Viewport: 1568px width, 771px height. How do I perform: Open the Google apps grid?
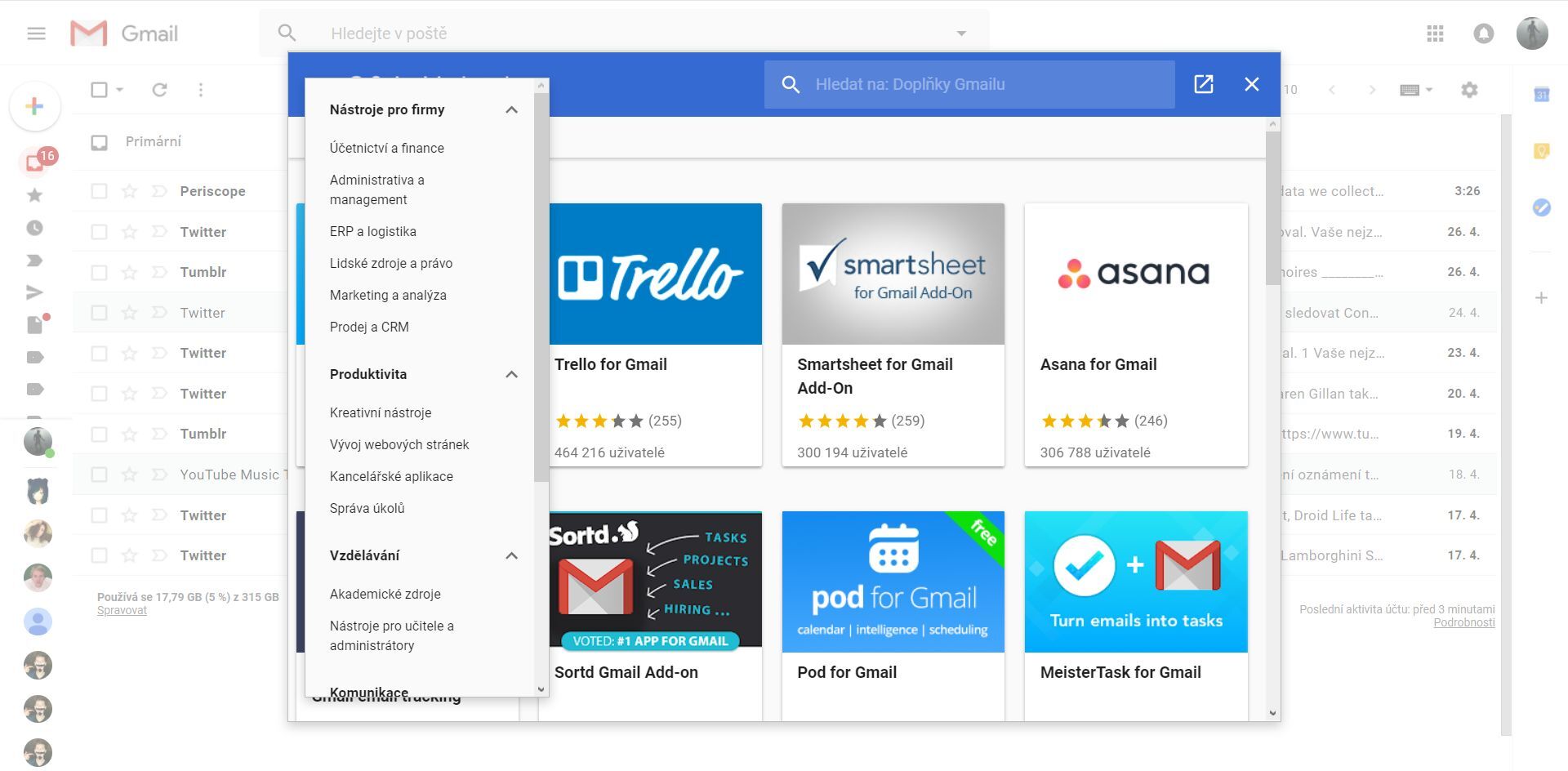pyautogui.click(x=1434, y=33)
